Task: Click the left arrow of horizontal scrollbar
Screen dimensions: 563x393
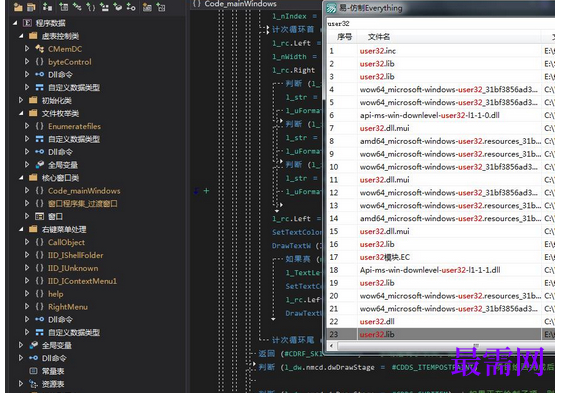Action: click(331, 346)
